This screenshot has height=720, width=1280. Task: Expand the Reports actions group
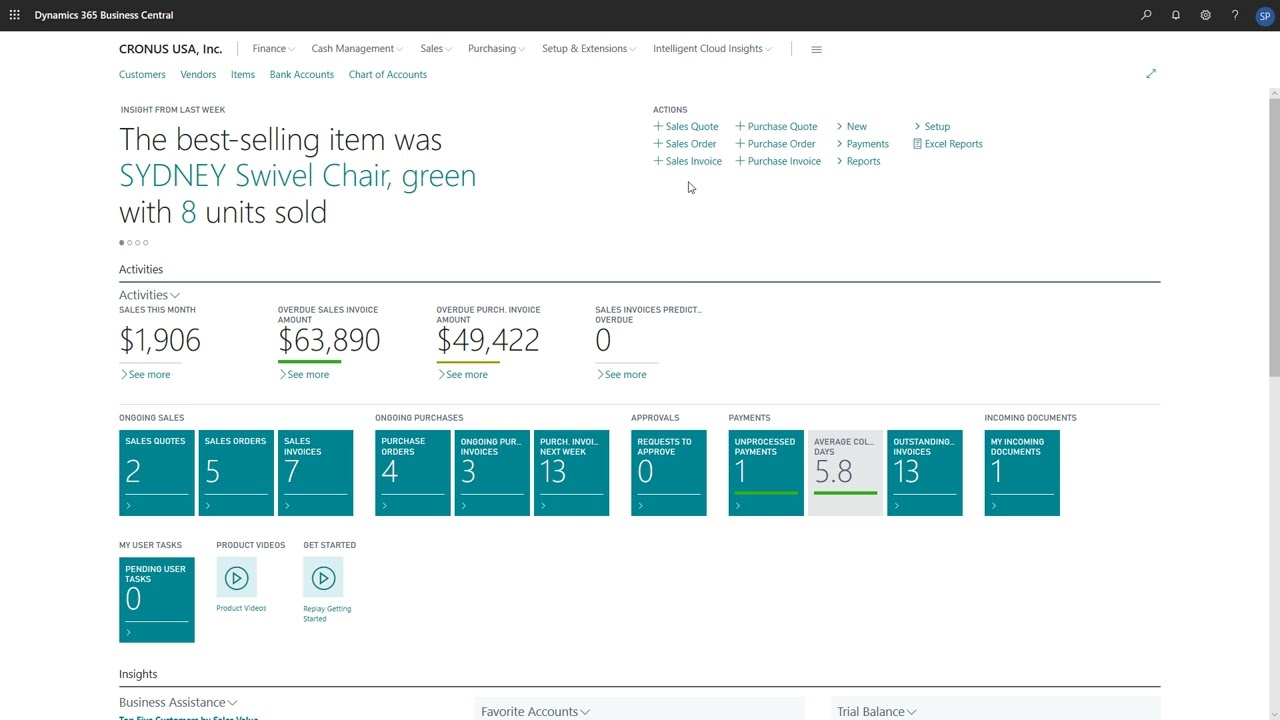[859, 161]
